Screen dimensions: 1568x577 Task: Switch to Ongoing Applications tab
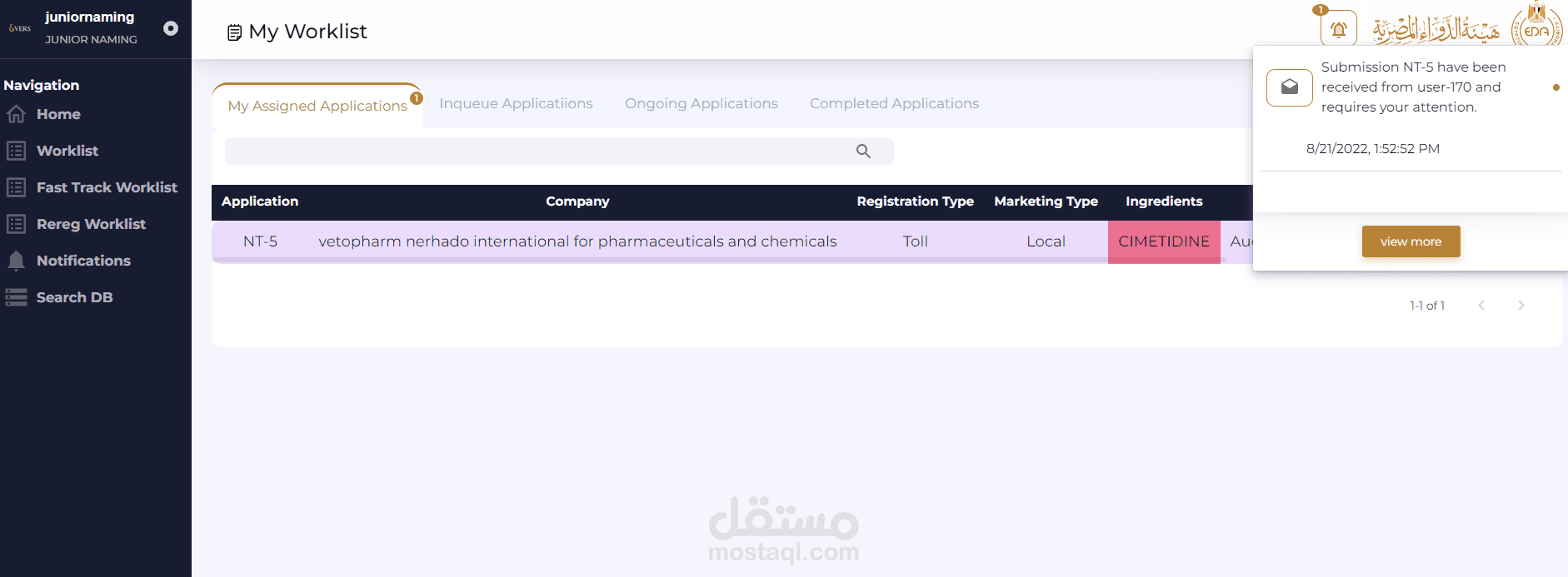point(701,103)
